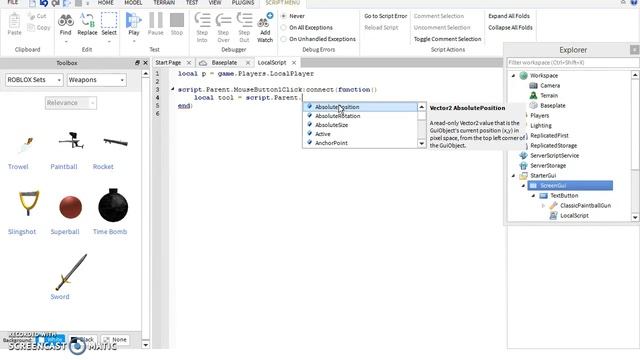This screenshot has width=640, height=360.
Task: Select the Superball thumbnail
Action: [71, 207]
